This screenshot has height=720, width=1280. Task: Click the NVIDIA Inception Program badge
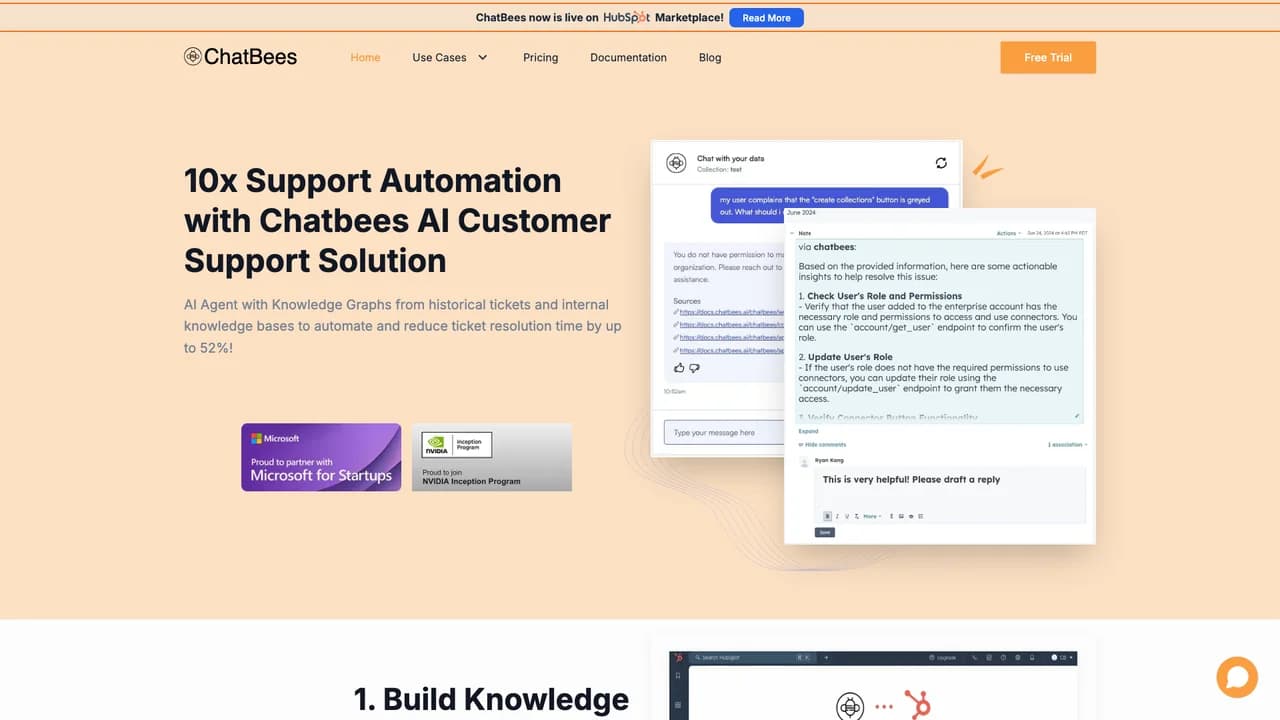tap(492, 457)
